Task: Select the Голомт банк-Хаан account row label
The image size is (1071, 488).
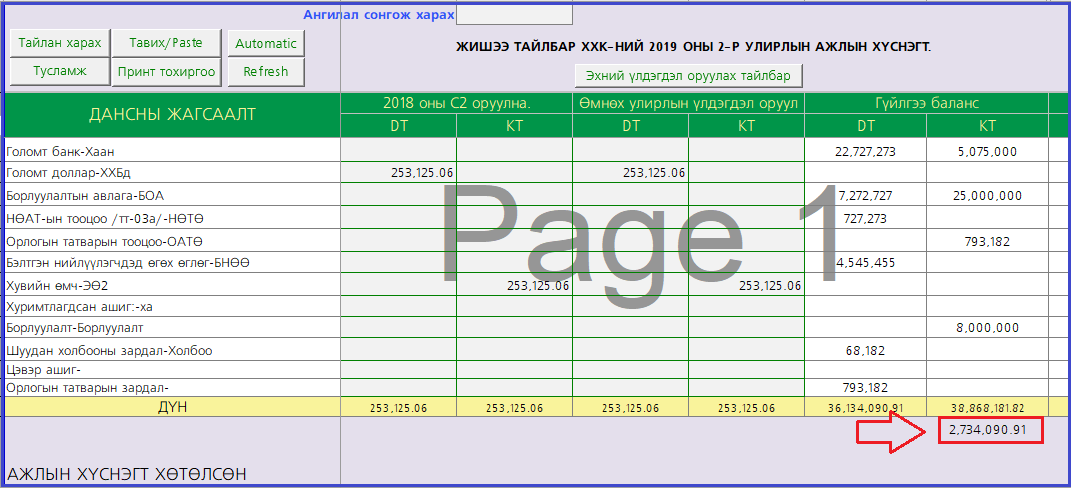Action: point(60,152)
